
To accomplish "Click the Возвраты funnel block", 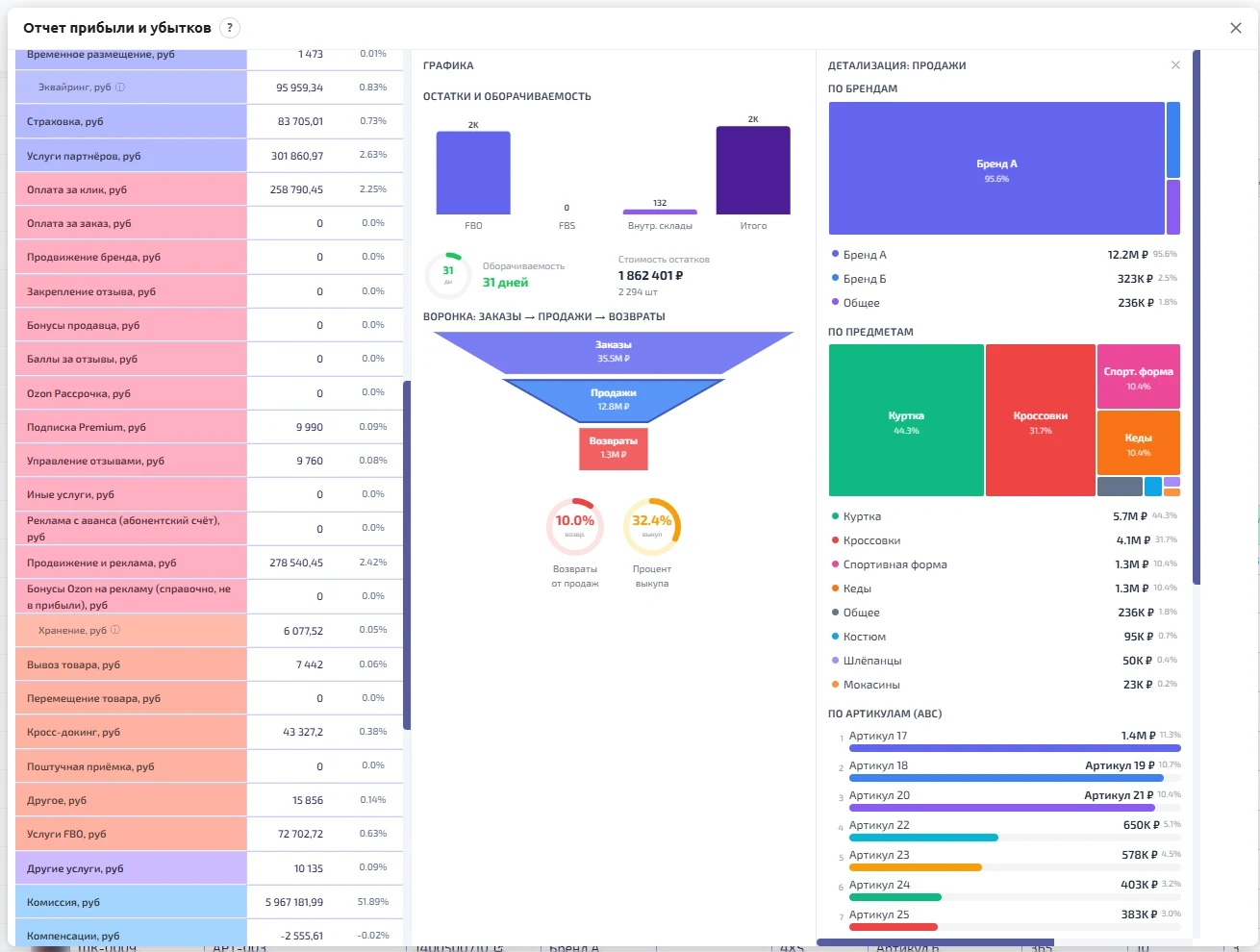I will tap(614, 449).
